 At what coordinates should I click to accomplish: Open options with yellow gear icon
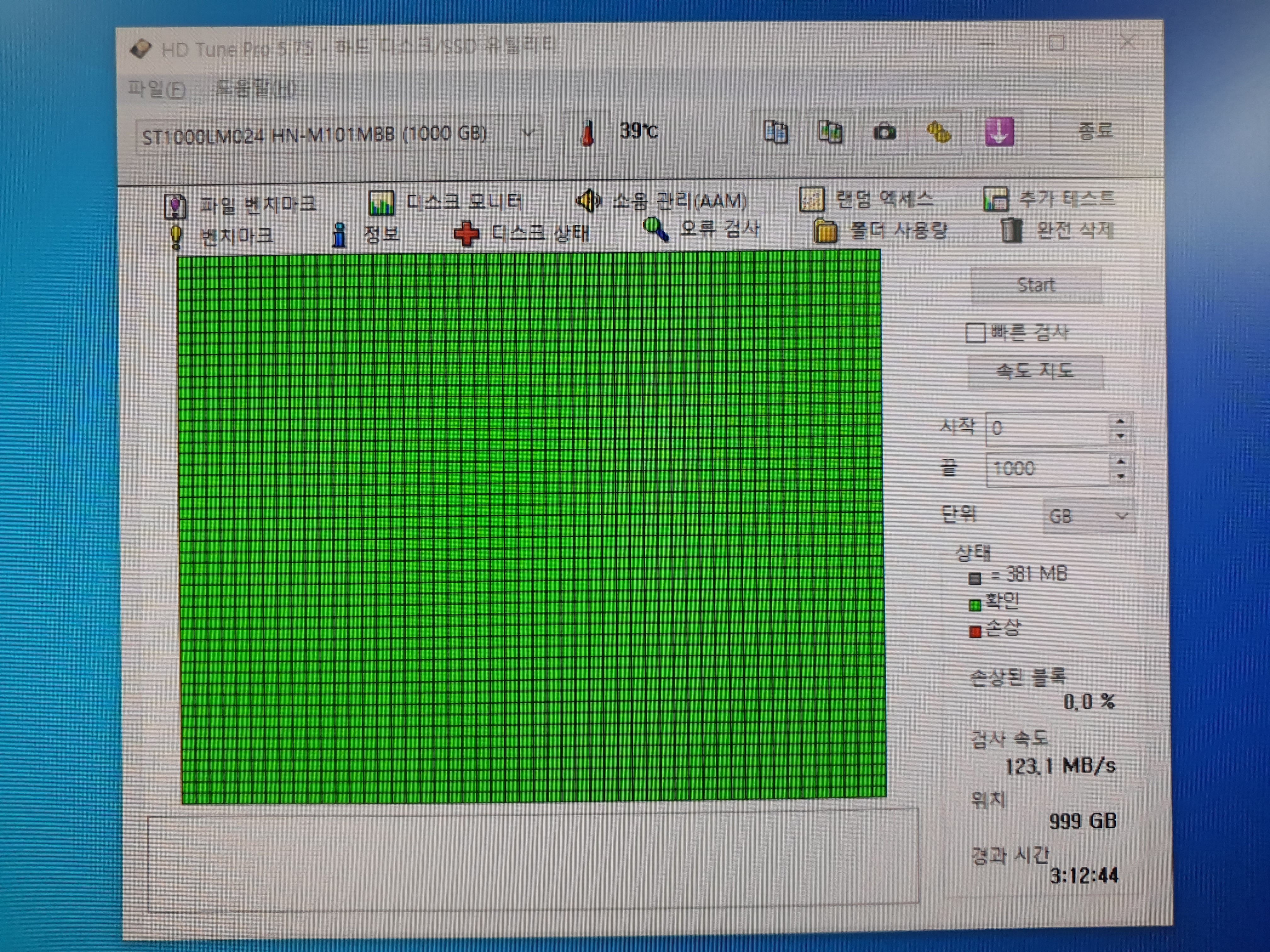point(939,133)
